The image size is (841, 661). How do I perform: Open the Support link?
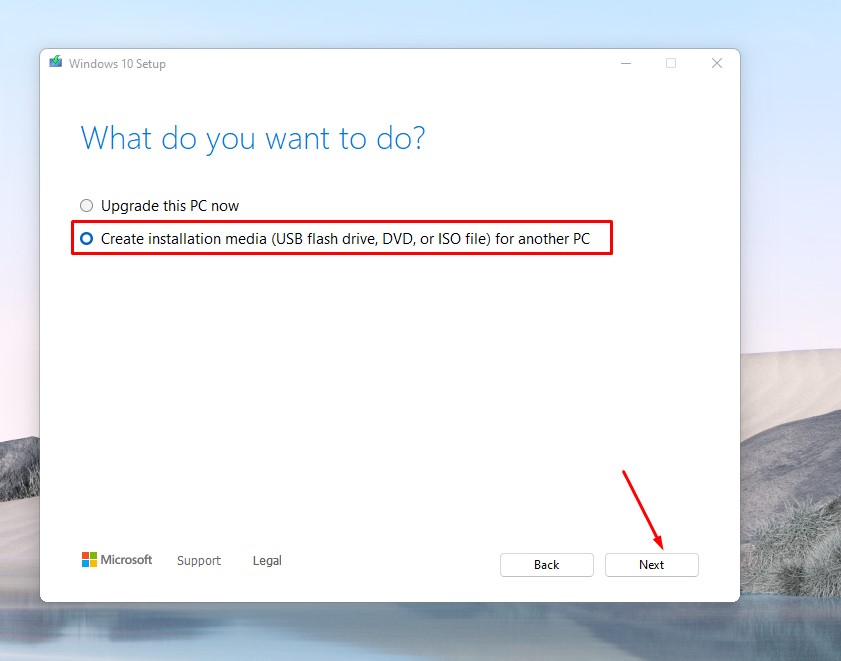[198, 561]
